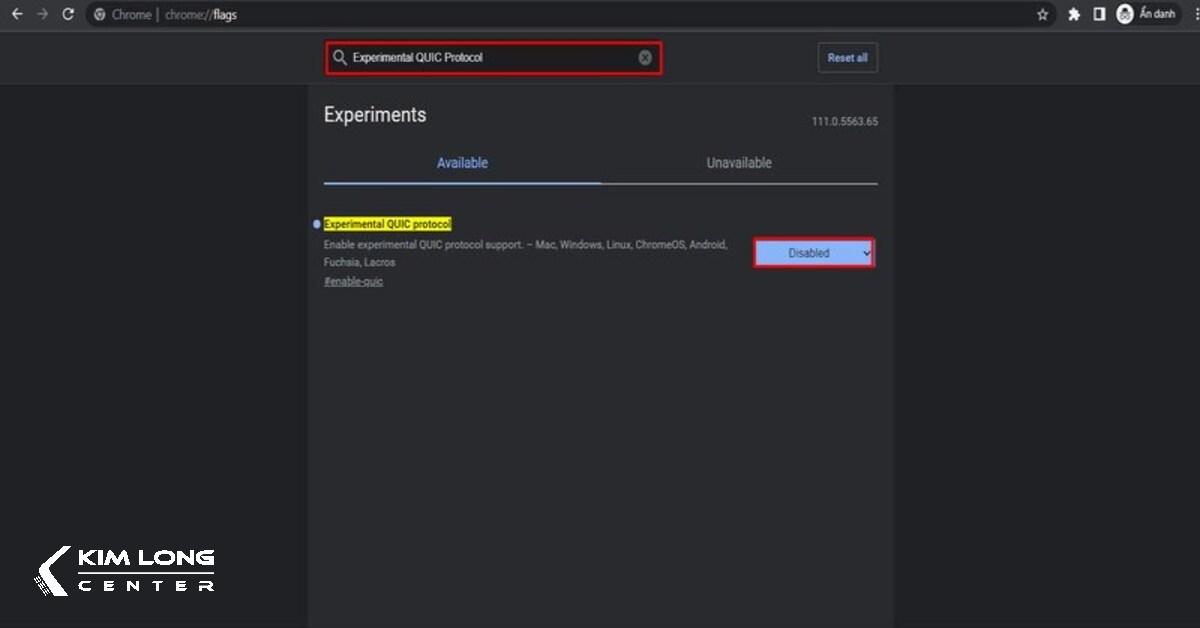Click the magnifier icon in flags search

pos(340,58)
